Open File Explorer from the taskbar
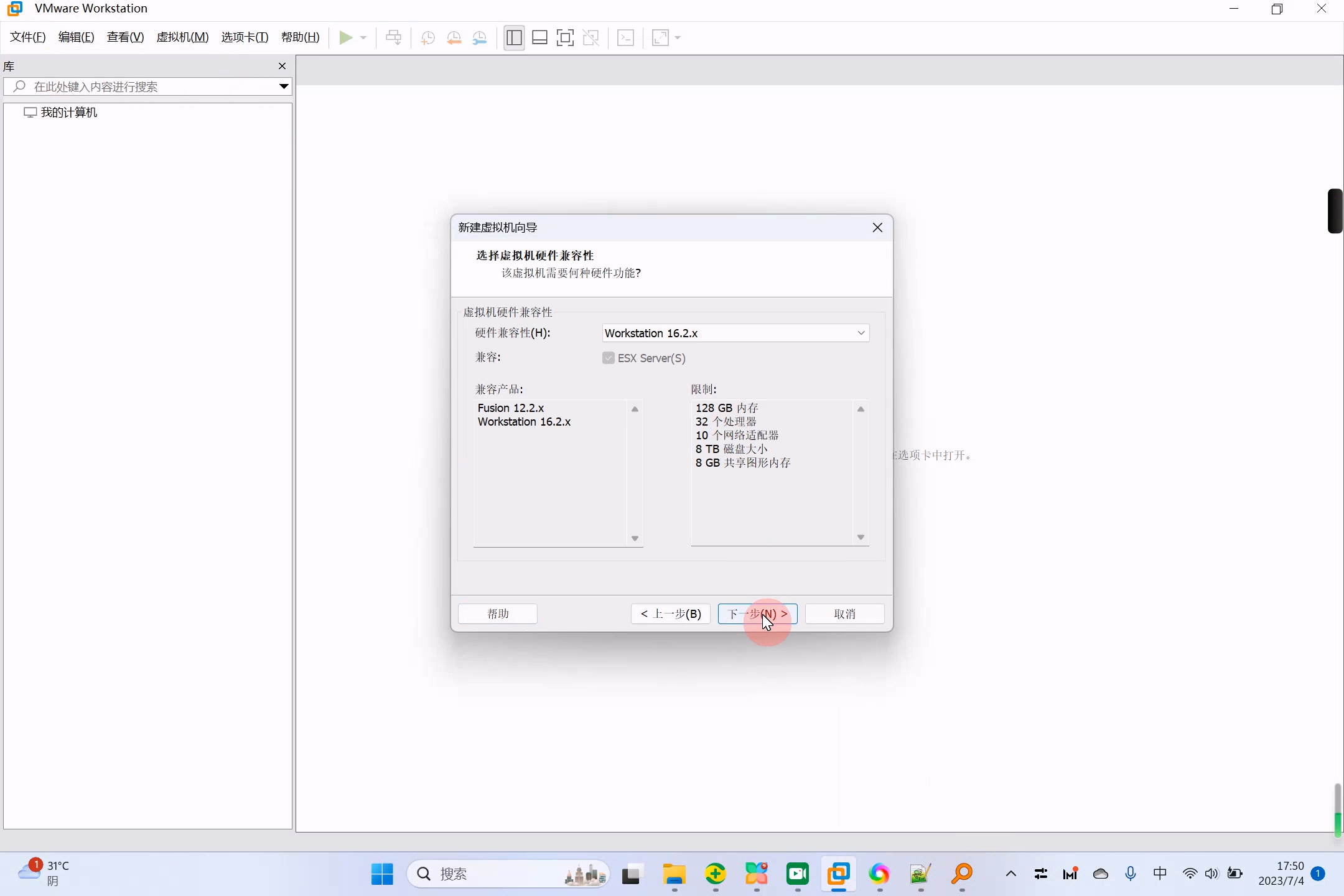This screenshot has width=1344, height=896. (674, 874)
